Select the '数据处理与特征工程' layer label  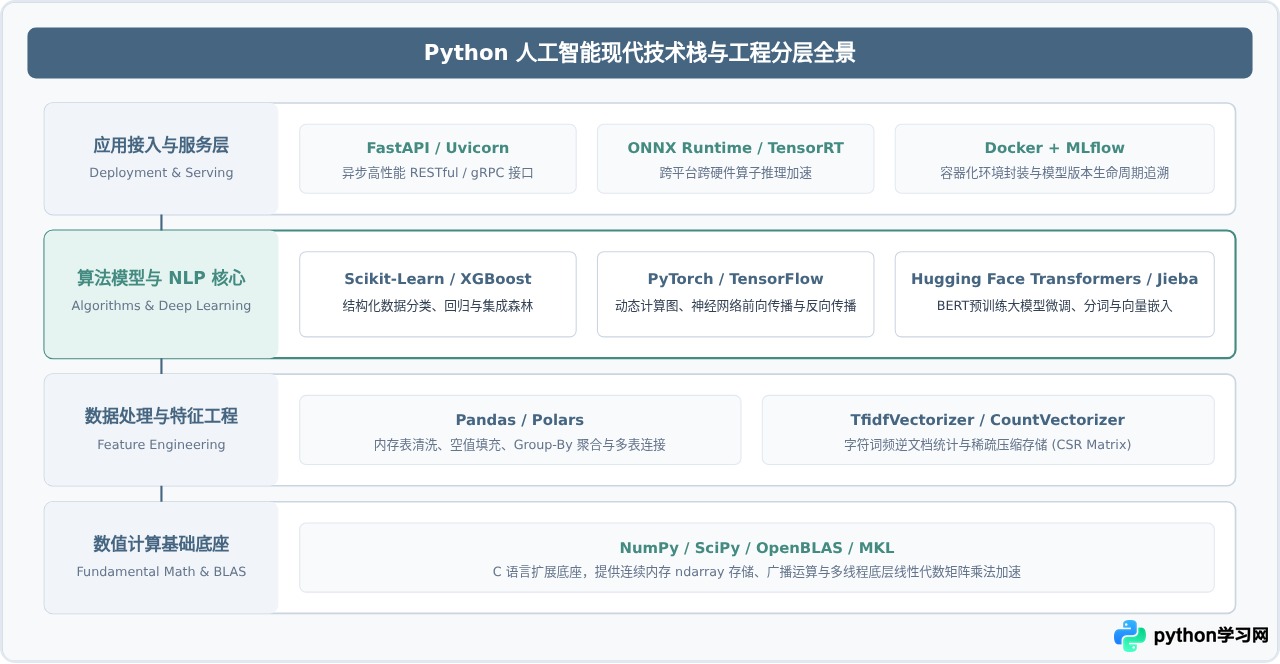click(x=161, y=416)
